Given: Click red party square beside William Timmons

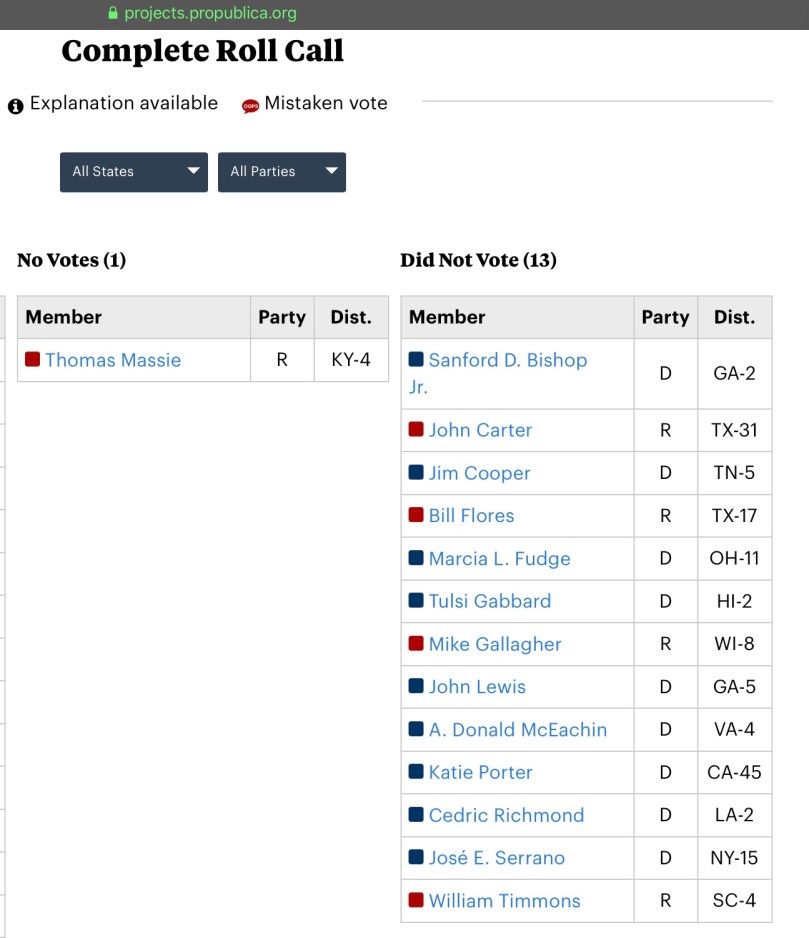Looking at the screenshot, I should point(416,900).
